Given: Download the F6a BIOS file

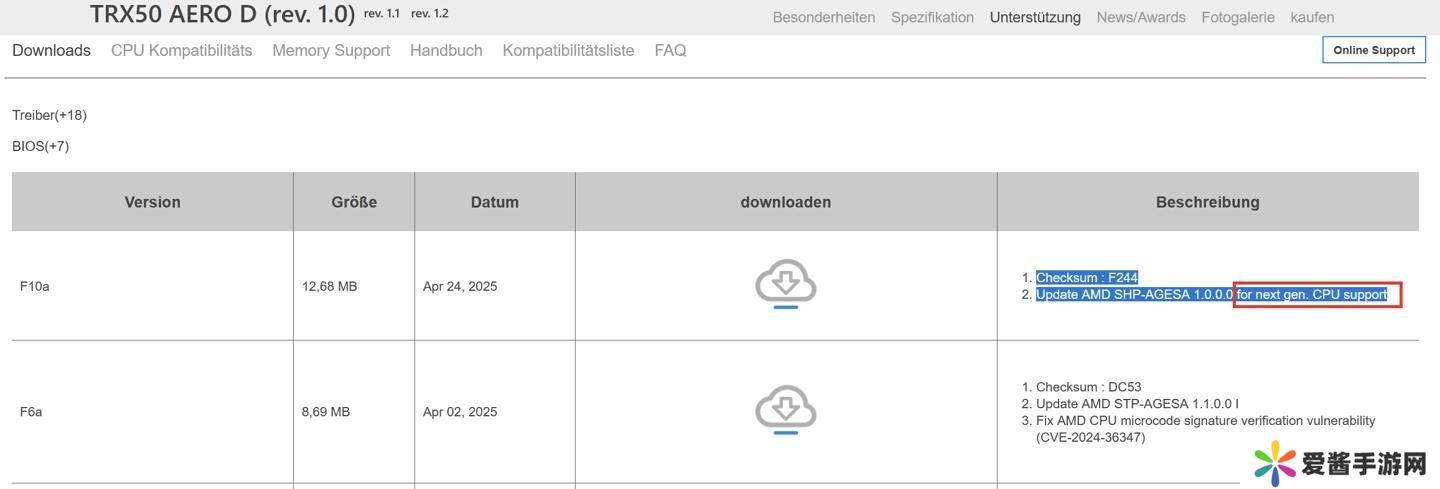Looking at the screenshot, I should (x=785, y=410).
